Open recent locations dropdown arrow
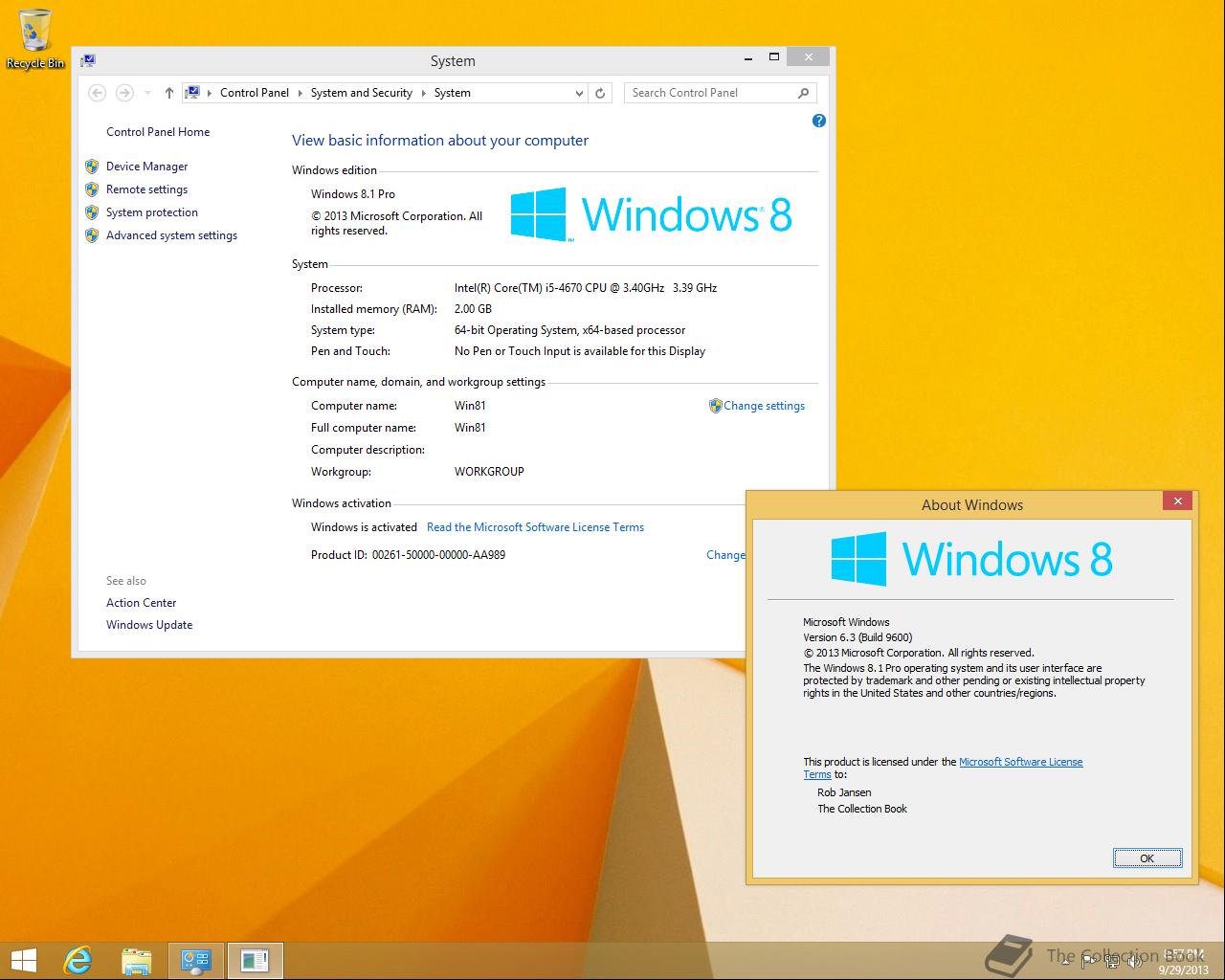1225x980 pixels. coord(147,93)
